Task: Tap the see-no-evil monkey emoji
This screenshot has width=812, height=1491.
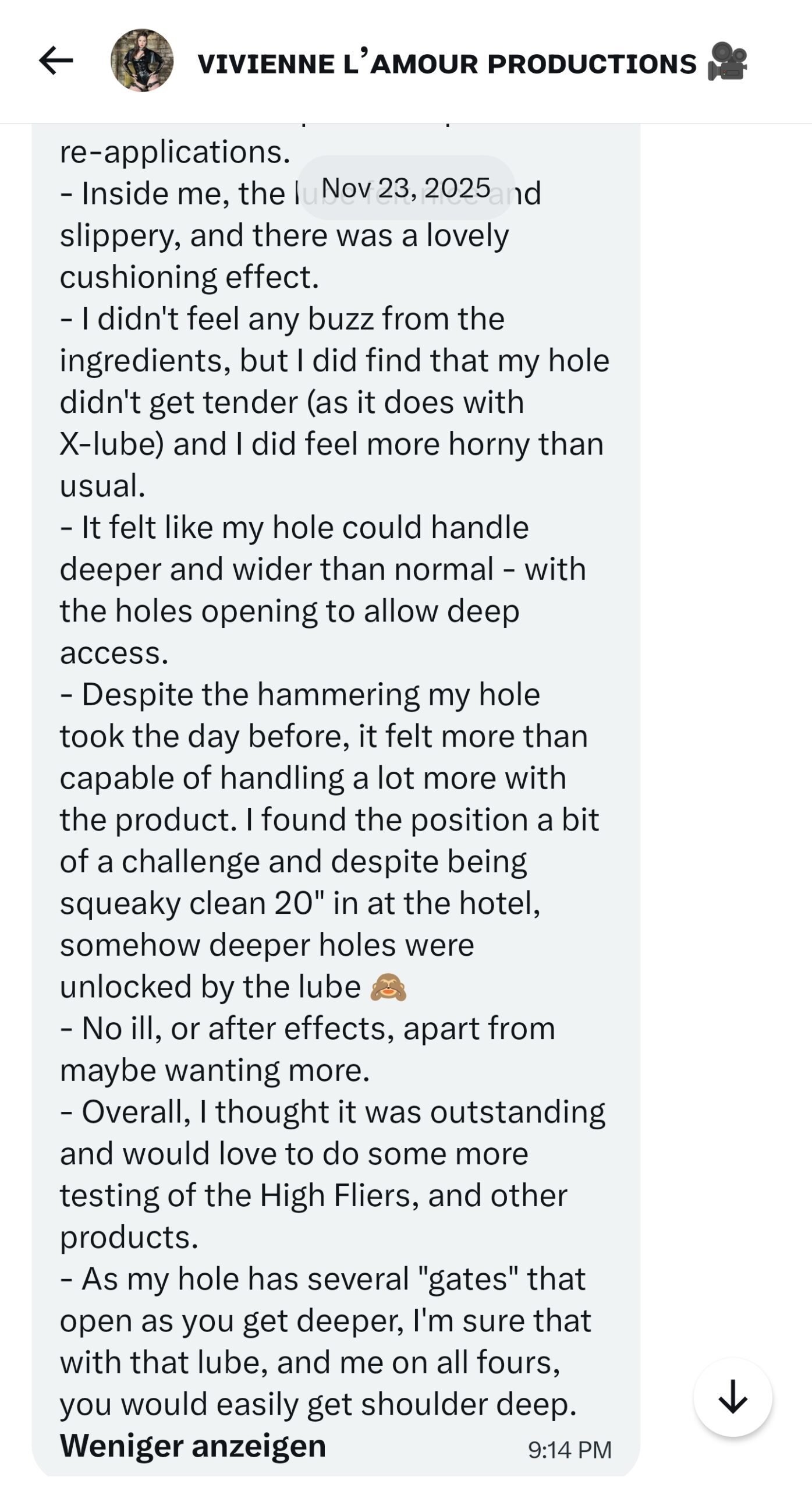Action: (x=388, y=987)
